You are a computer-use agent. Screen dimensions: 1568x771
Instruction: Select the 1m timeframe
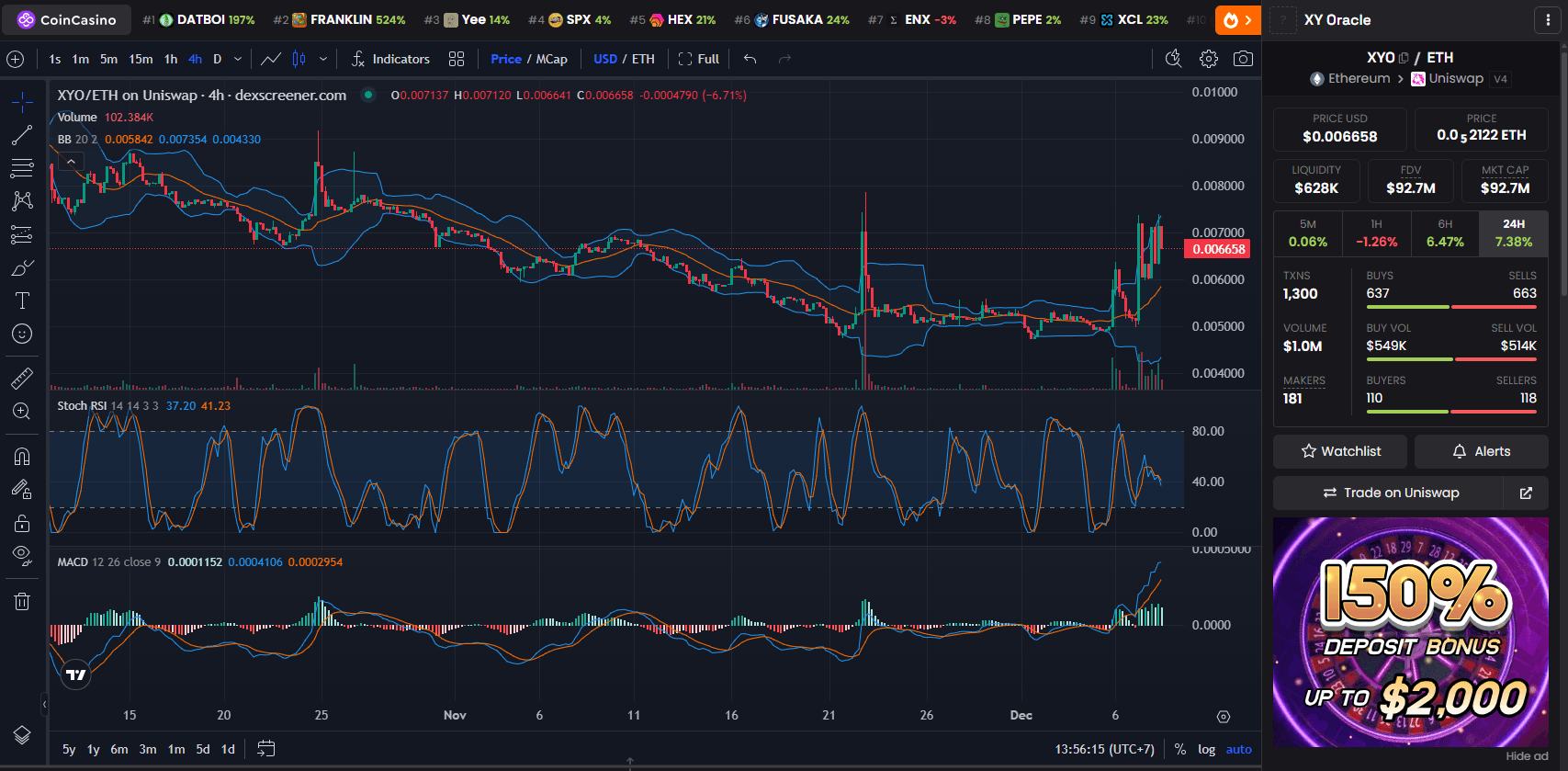(x=81, y=59)
